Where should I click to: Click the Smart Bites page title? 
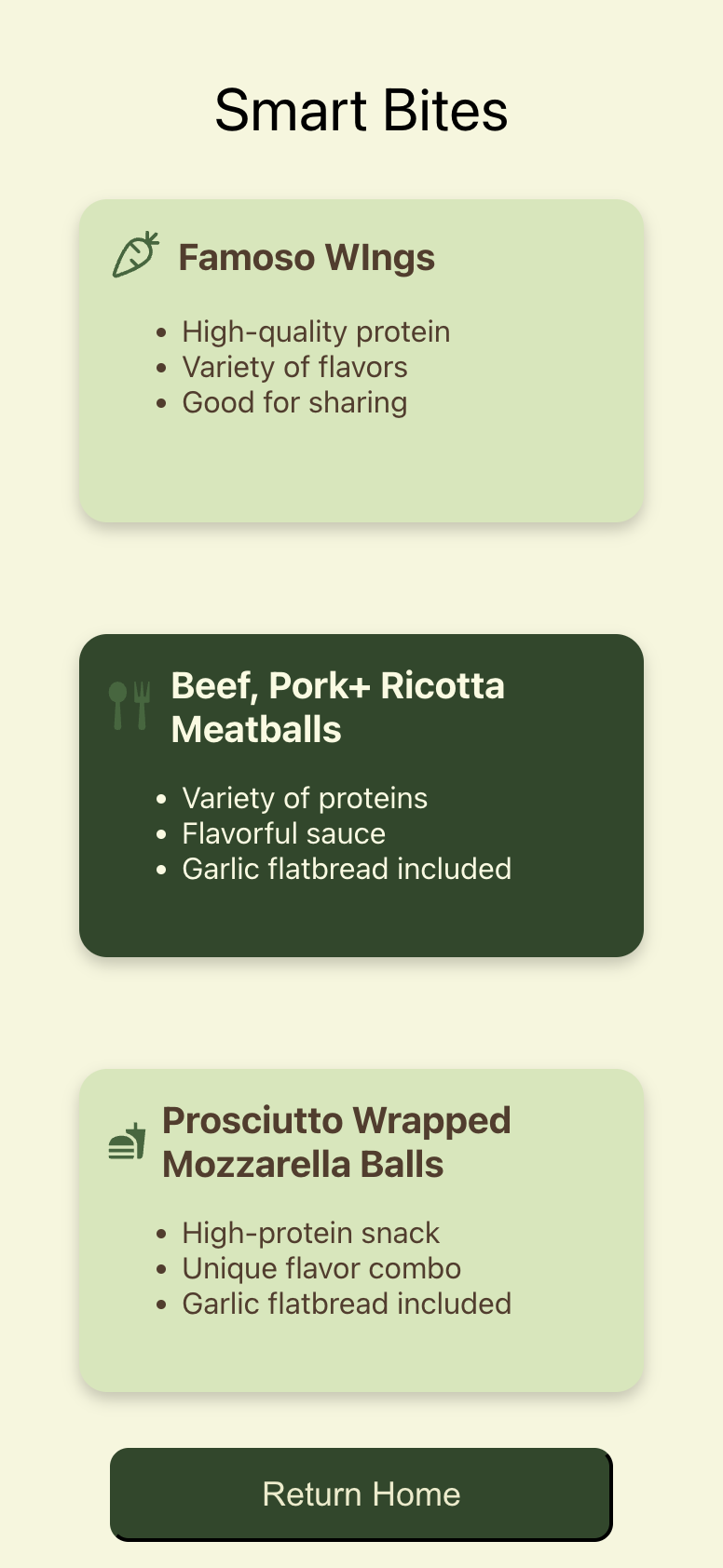pyautogui.click(x=361, y=111)
